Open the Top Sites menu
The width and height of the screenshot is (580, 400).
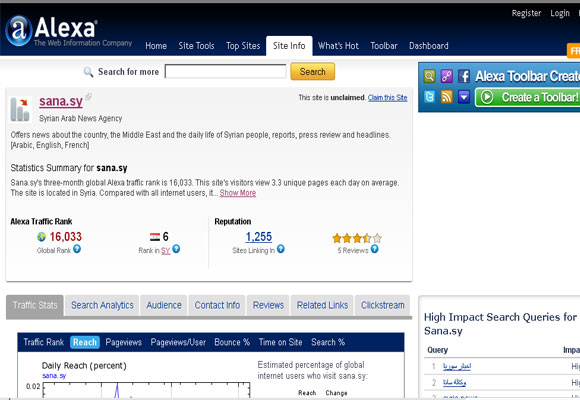(x=243, y=46)
